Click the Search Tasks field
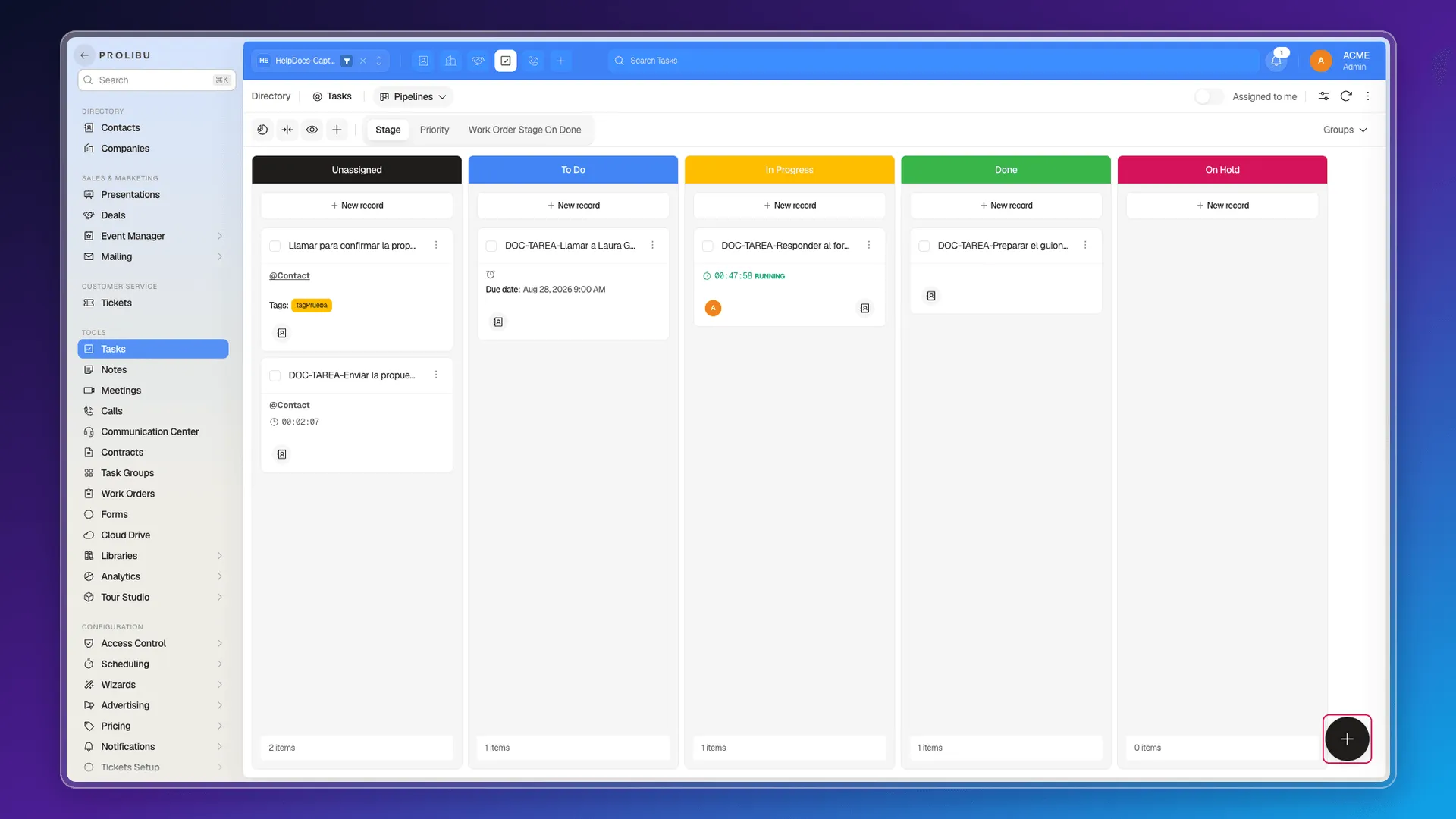Image resolution: width=1456 pixels, height=819 pixels. coord(933,61)
